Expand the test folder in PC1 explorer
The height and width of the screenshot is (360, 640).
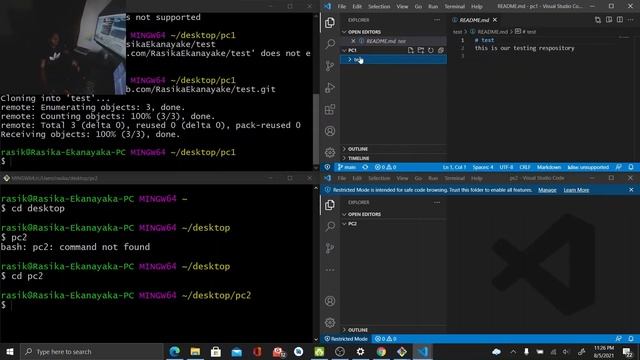394,60
